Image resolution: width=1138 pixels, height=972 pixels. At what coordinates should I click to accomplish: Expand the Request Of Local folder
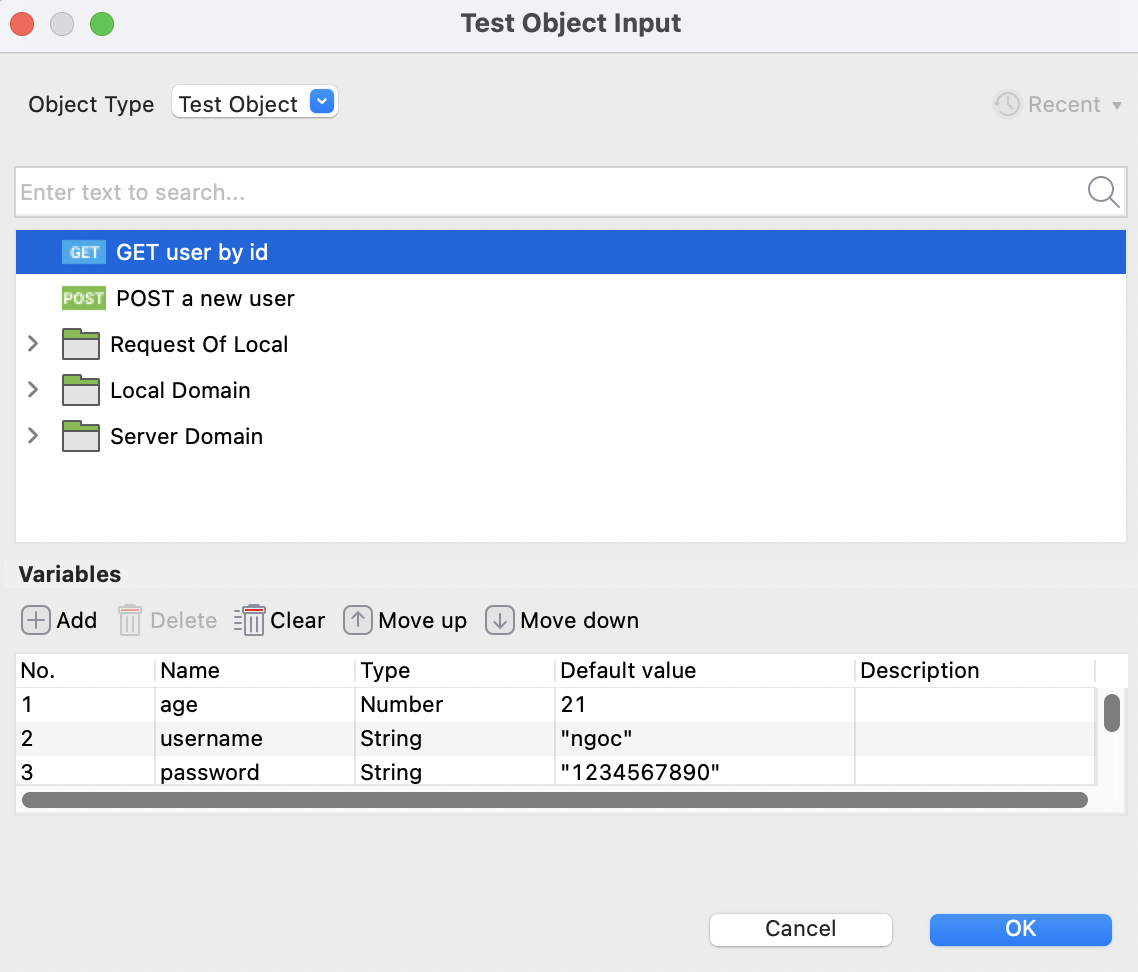pyautogui.click(x=34, y=344)
